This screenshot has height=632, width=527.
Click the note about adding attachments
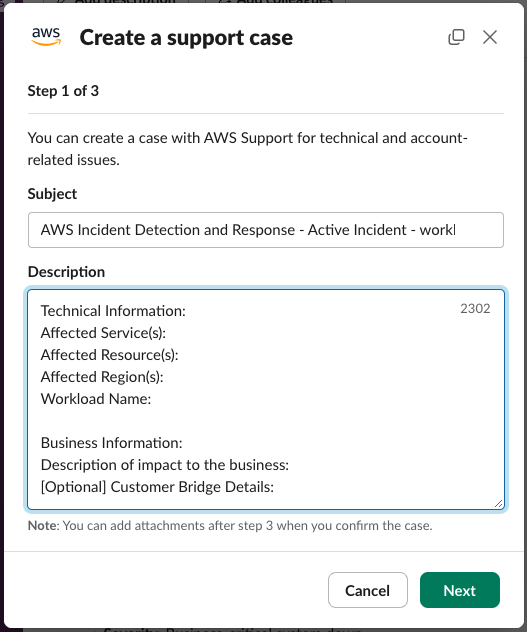click(230, 526)
